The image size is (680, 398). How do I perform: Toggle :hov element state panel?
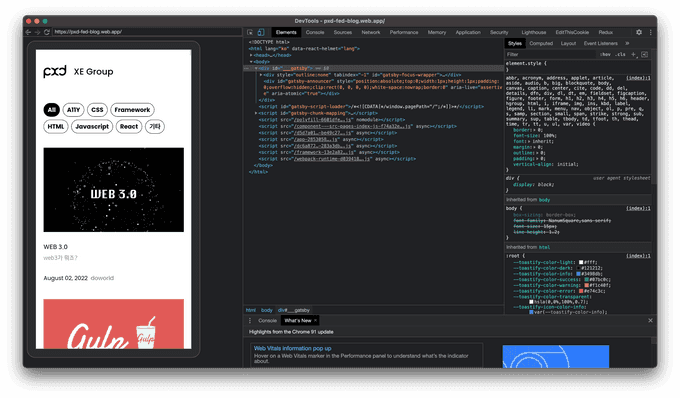[x=605, y=55]
